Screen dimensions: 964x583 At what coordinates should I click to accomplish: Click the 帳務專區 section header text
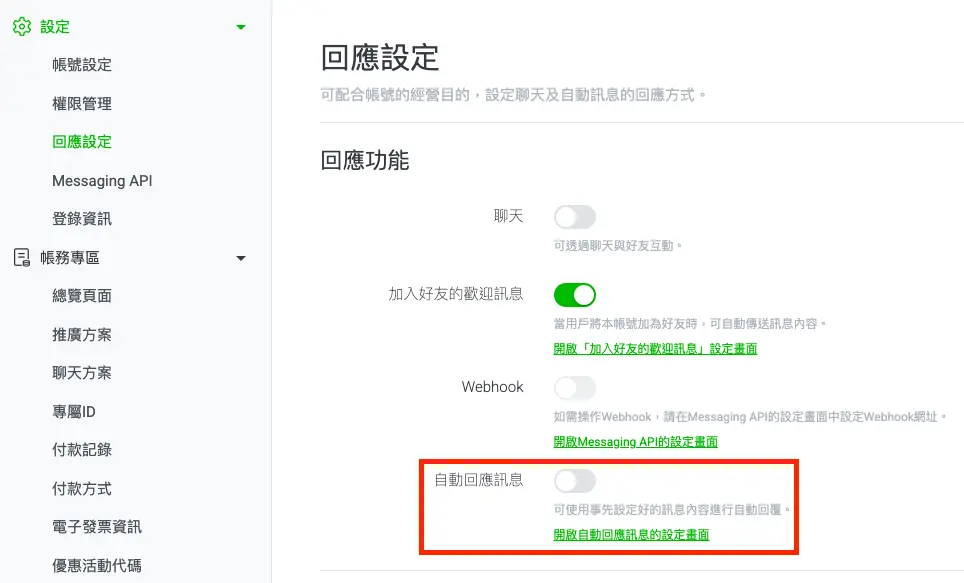coord(69,258)
